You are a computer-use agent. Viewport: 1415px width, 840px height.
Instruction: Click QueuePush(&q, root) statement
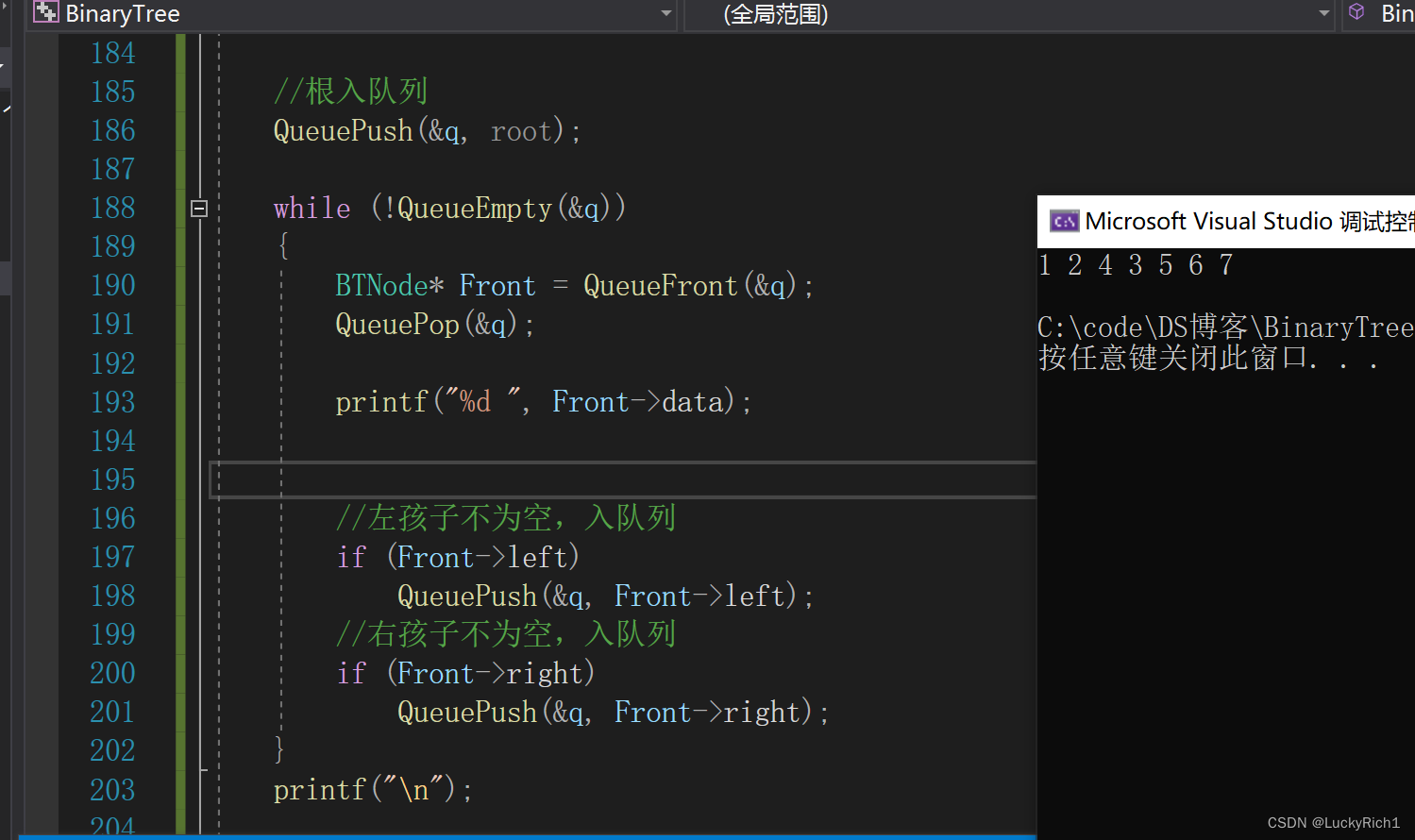click(x=427, y=130)
